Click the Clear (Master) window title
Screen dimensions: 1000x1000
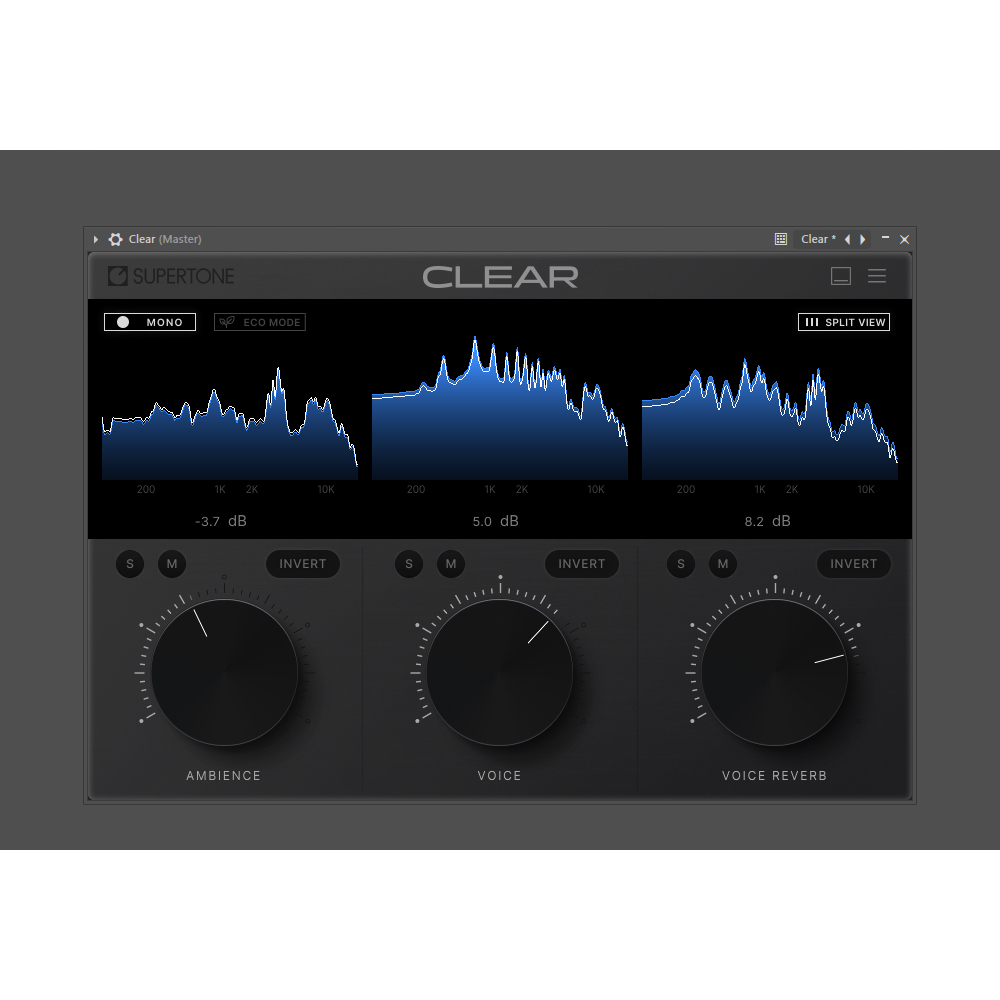[165, 239]
